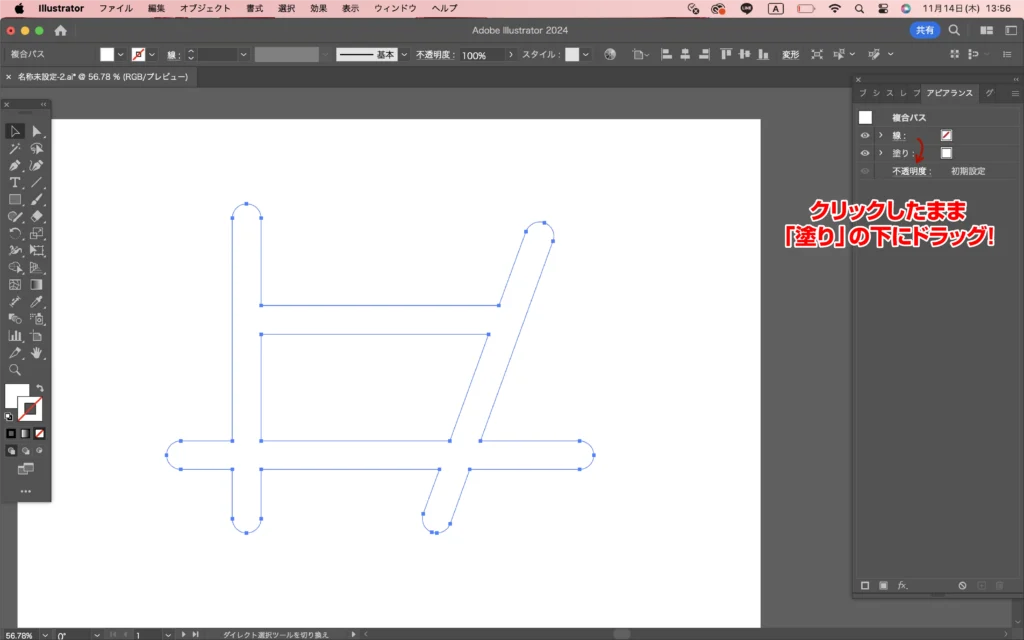Expand the 線 stroke row chevron
Screen dimensions: 1024x640
880,135
